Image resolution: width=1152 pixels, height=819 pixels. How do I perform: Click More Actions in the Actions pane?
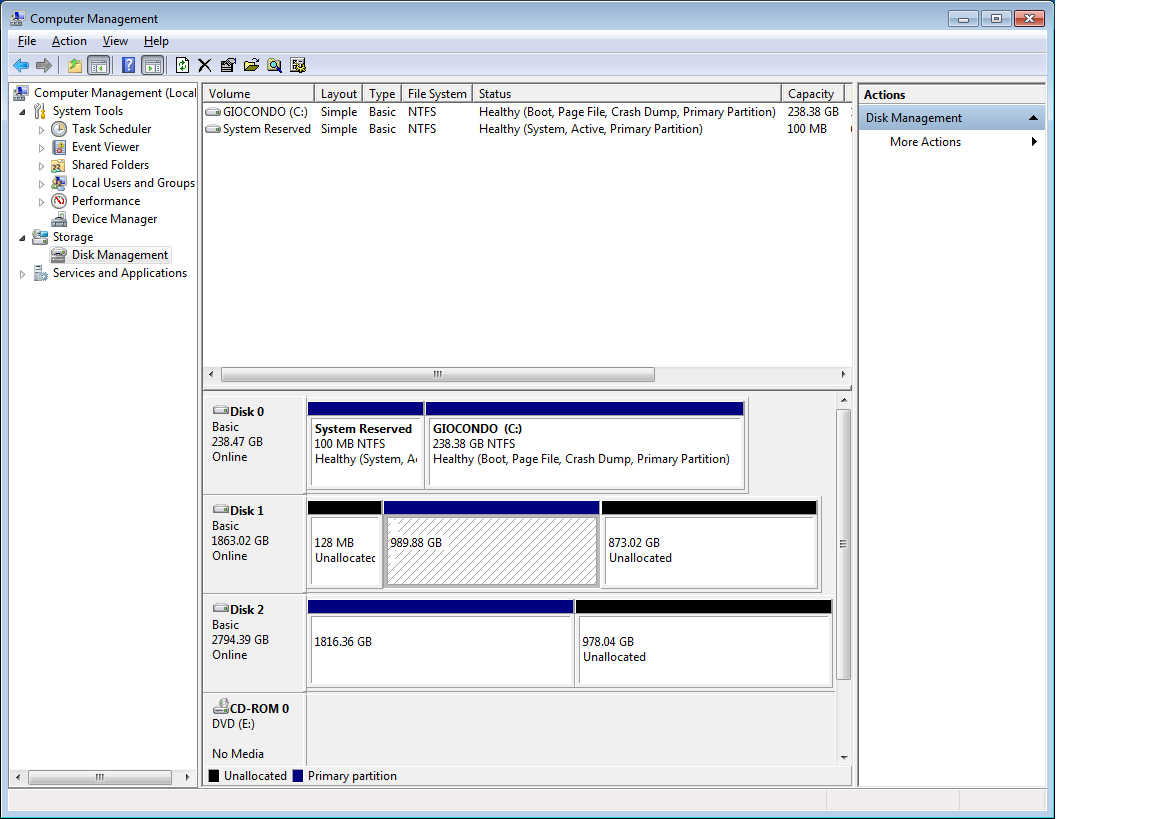tap(925, 142)
